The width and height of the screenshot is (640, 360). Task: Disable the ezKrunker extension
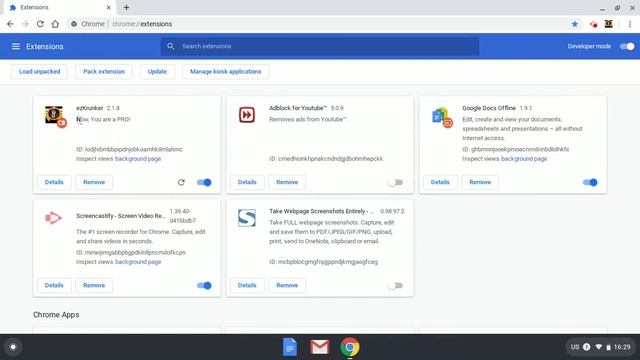coord(204,182)
